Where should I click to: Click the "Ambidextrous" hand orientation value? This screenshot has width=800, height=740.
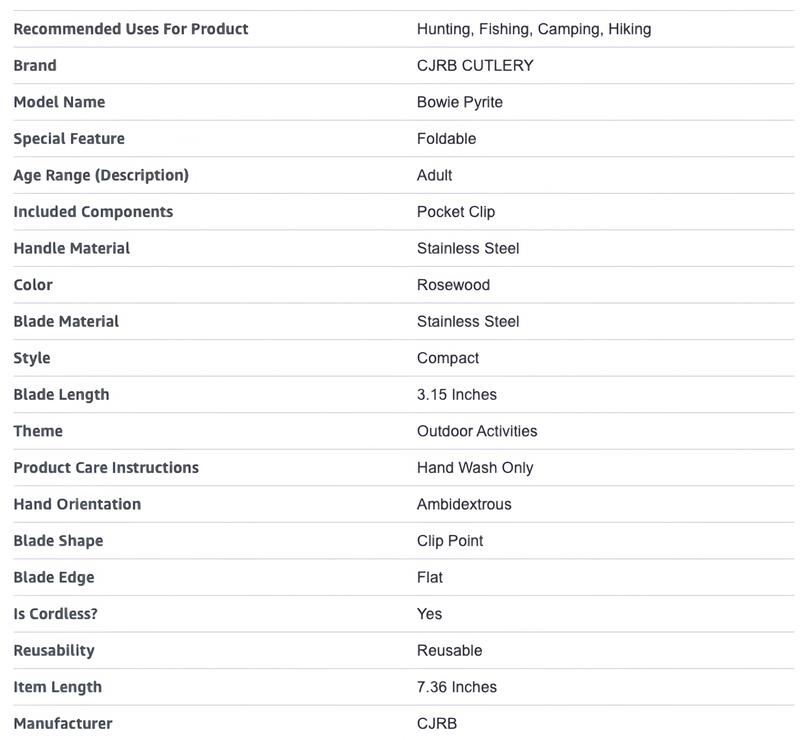[x=463, y=504]
